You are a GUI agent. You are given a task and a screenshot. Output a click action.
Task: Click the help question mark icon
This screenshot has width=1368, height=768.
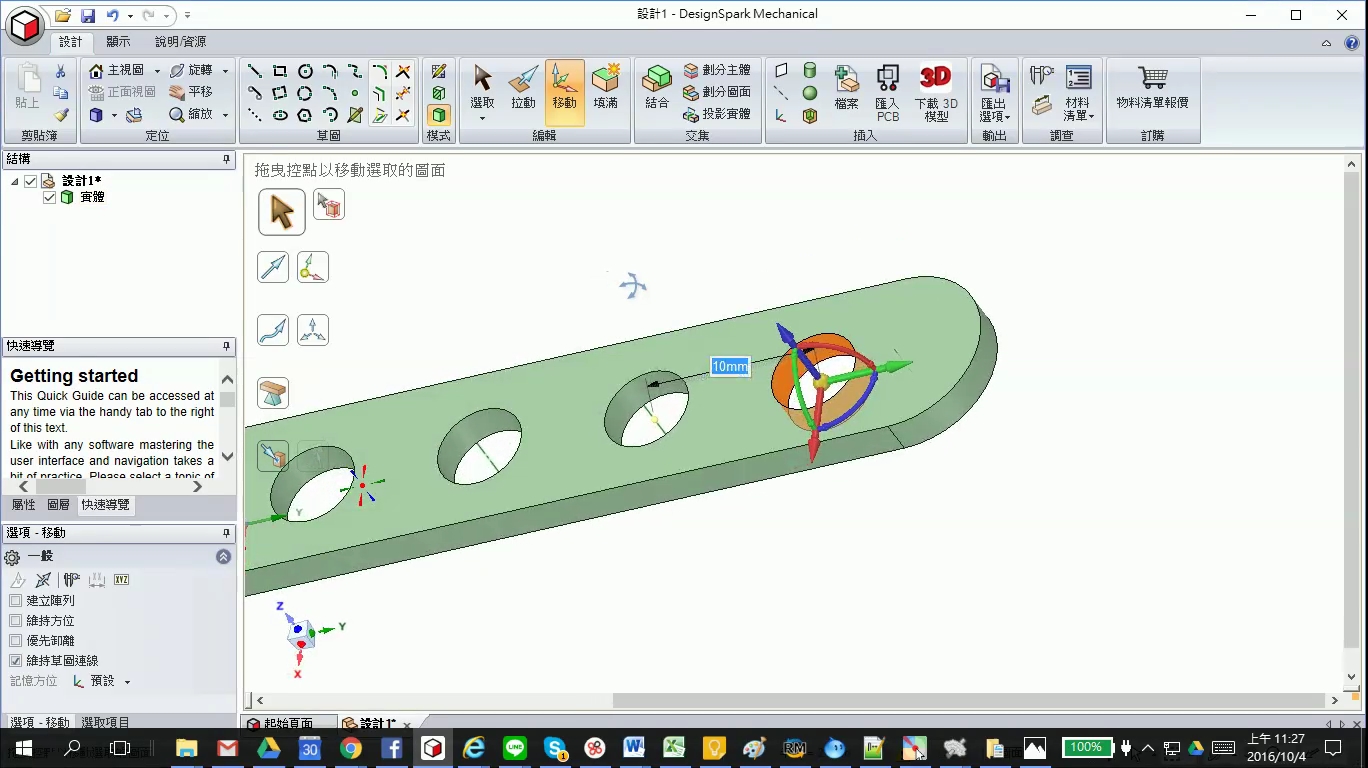coord(1350,43)
